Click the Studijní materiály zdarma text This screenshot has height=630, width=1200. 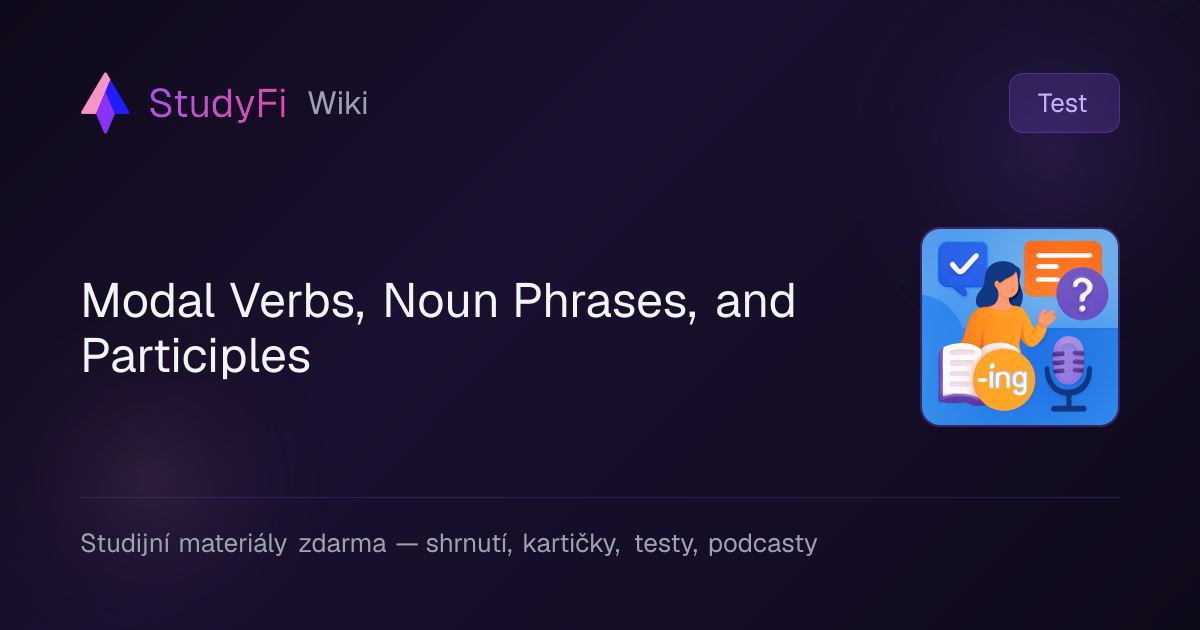pyautogui.click(x=233, y=544)
